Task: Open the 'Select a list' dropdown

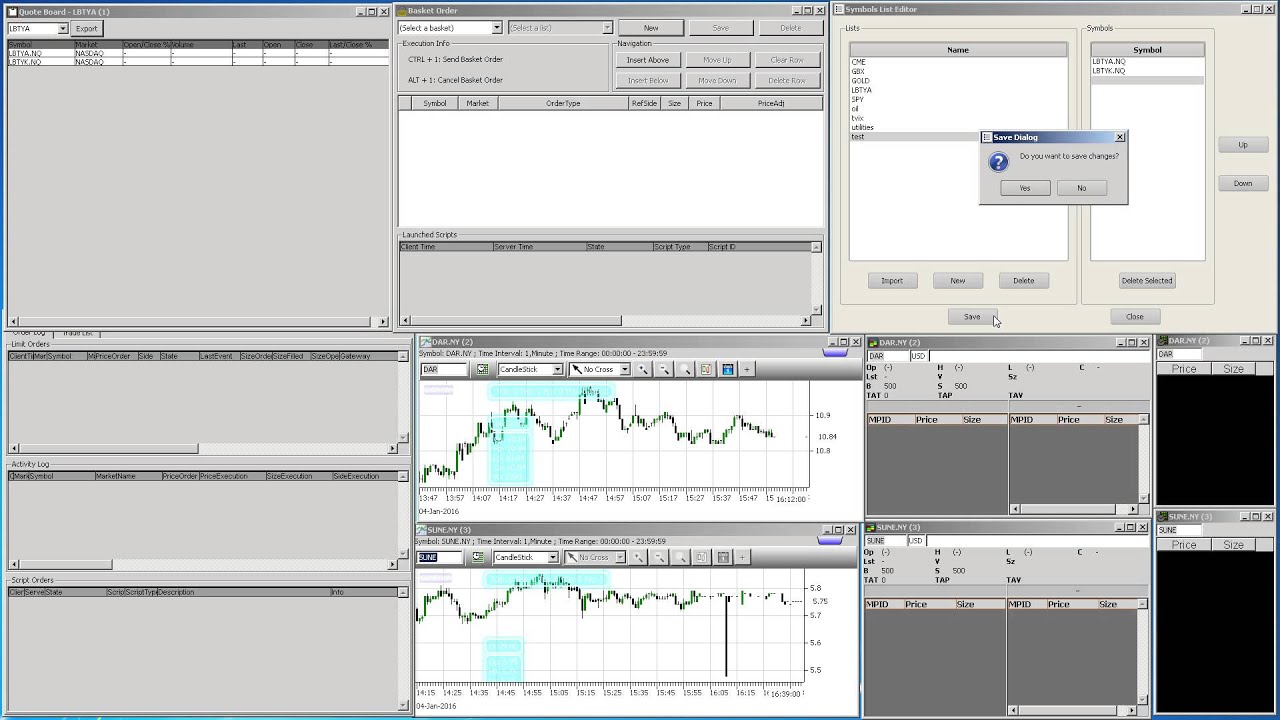Action: coord(606,28)
